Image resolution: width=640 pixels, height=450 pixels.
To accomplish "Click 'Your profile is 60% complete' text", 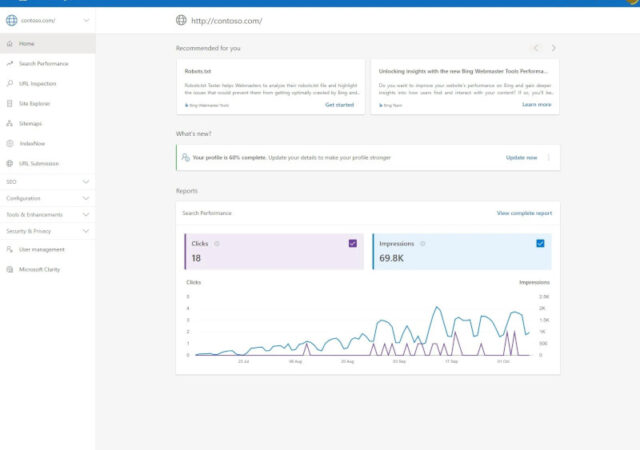I will [x=229, y=158].
